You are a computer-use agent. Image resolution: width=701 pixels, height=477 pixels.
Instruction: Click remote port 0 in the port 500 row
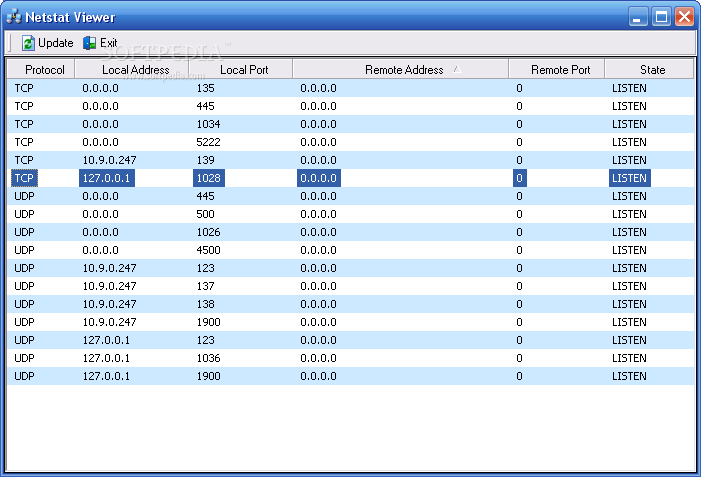click(x=519, y=214)
